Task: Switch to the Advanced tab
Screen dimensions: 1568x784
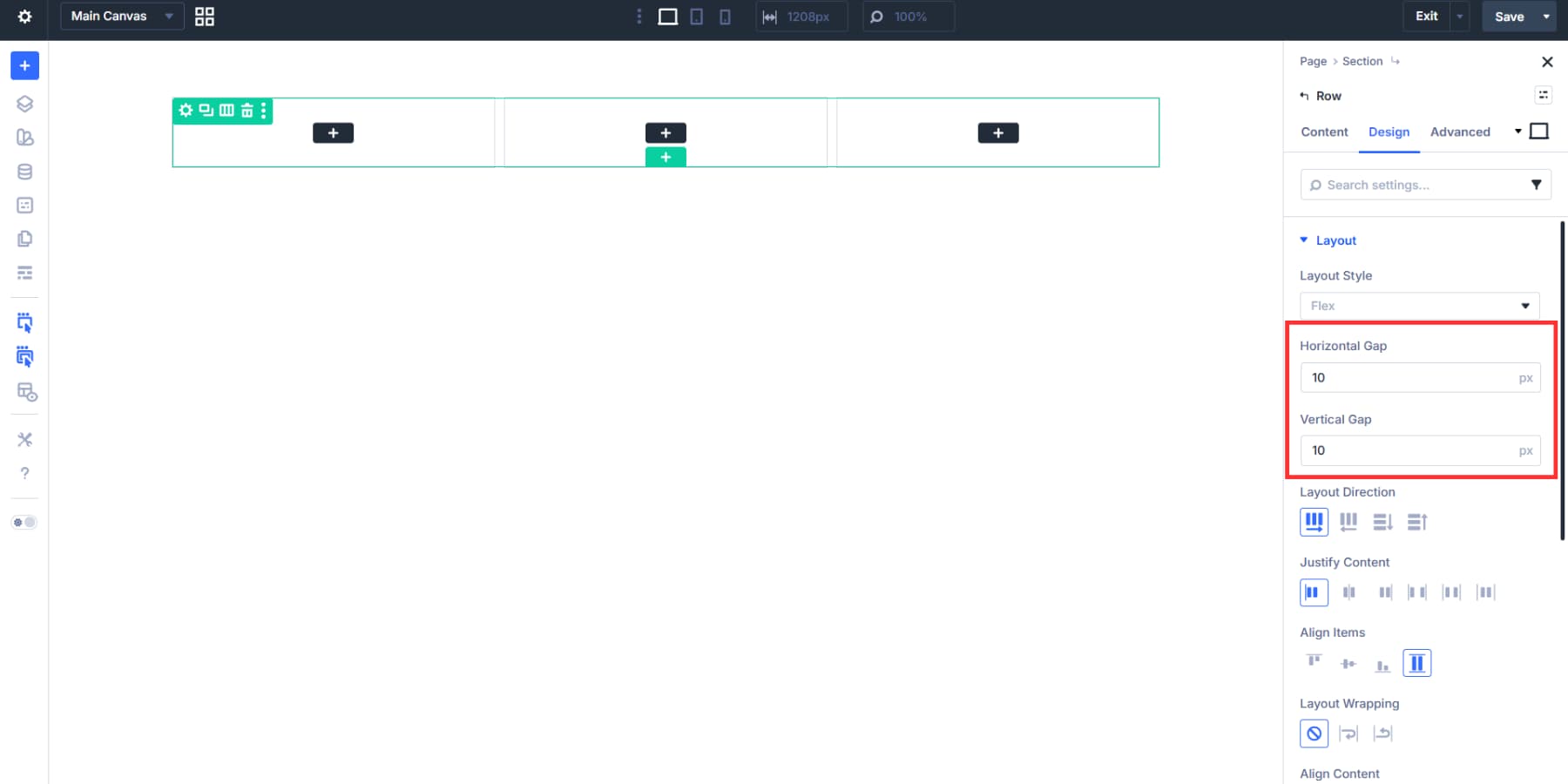Action: [1460, 132]
